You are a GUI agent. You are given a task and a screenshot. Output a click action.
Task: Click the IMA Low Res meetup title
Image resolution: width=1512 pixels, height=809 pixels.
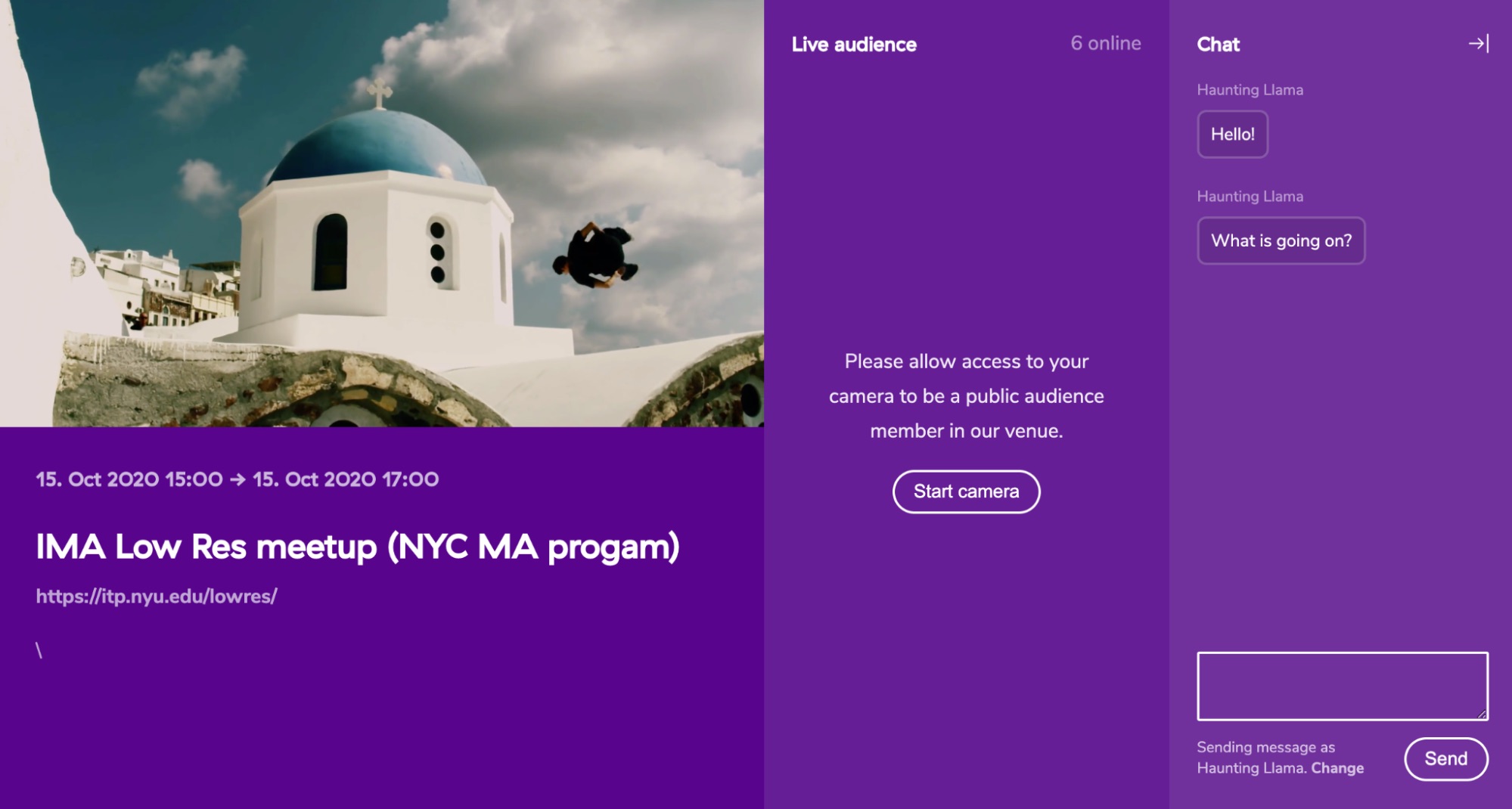pos(358,547)
